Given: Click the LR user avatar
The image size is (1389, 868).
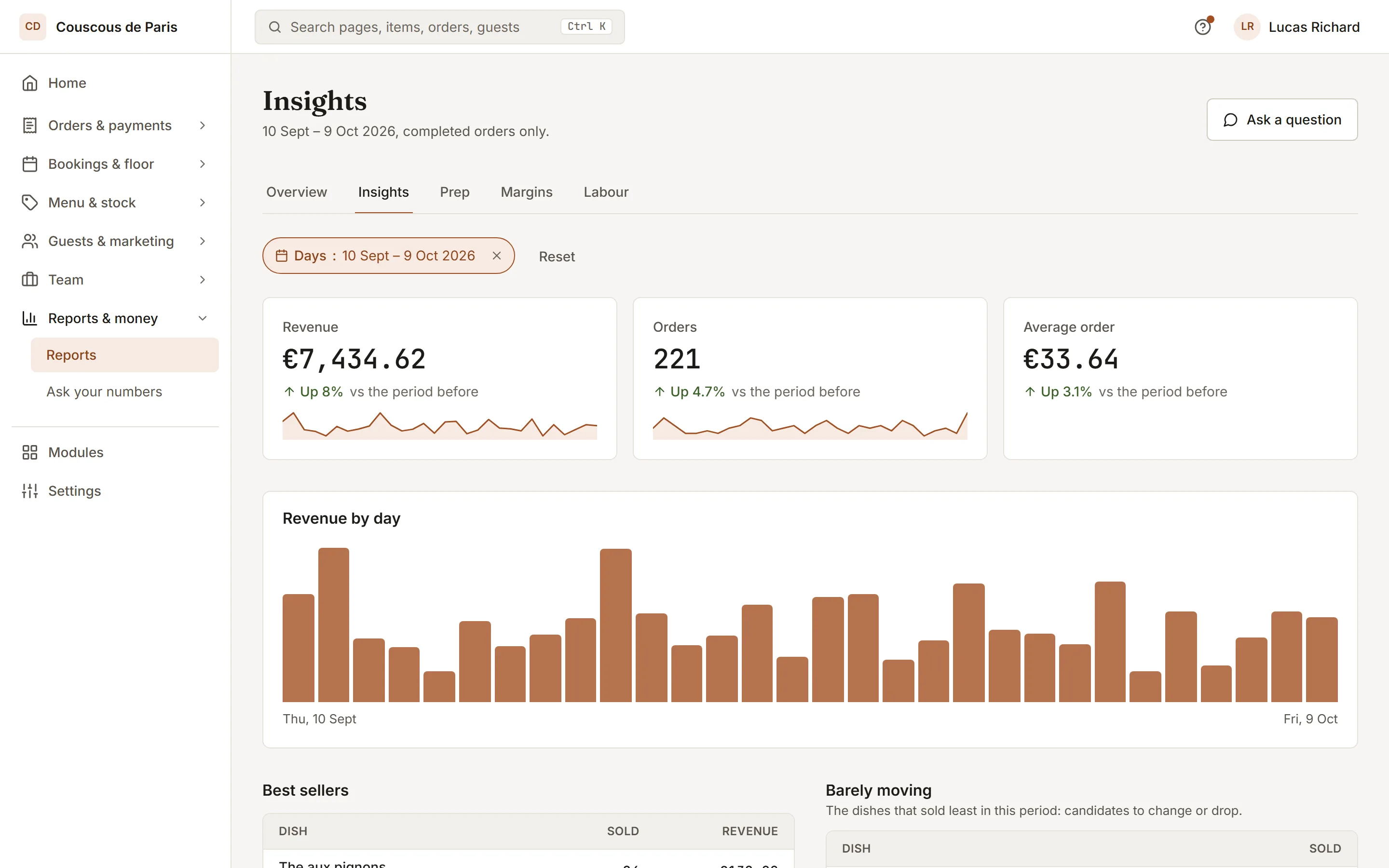Looking at the screenshot, I should [1247, 27].
